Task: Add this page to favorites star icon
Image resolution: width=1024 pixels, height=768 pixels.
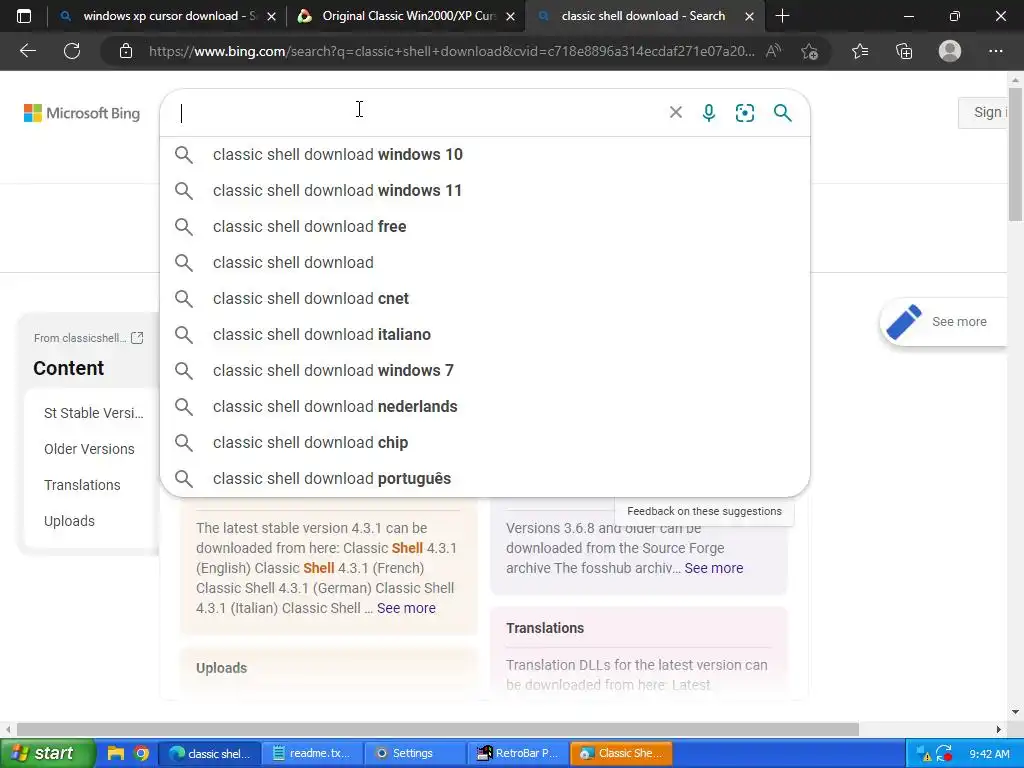Action: pos(810,51)
